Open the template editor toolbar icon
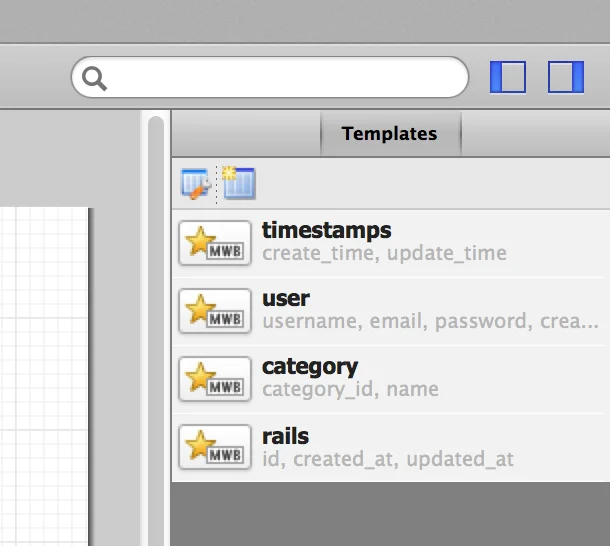 click(195, 183)
